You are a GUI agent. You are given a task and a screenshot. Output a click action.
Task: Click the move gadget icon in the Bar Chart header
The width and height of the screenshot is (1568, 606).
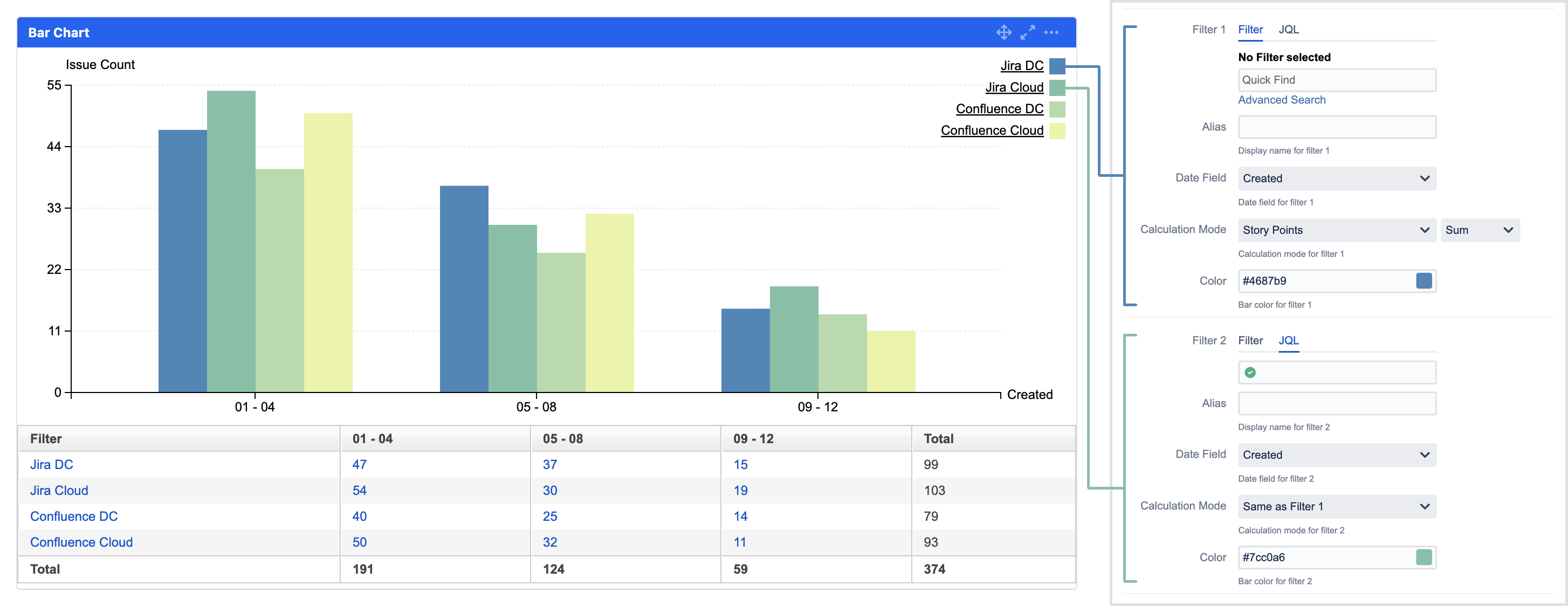pyautogui.click(x=1004, y=32)
